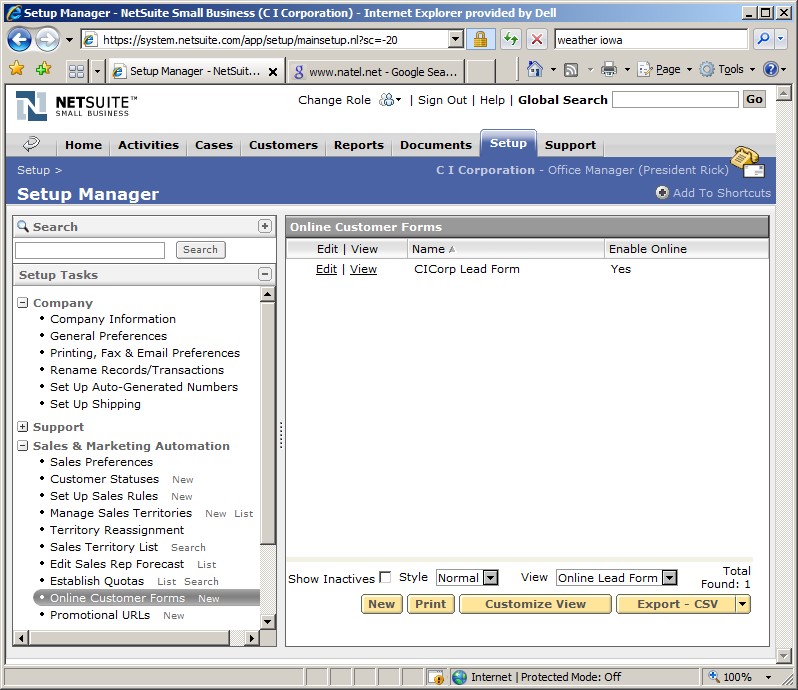Open the Export - CSV dropdown arrow
The image size is (798, 690).
[743, 604]
